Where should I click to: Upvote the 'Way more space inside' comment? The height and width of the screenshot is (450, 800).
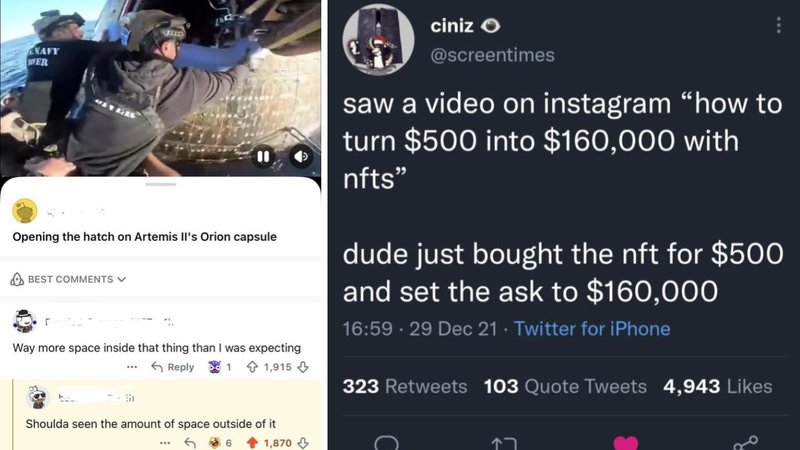click(252, 367)
